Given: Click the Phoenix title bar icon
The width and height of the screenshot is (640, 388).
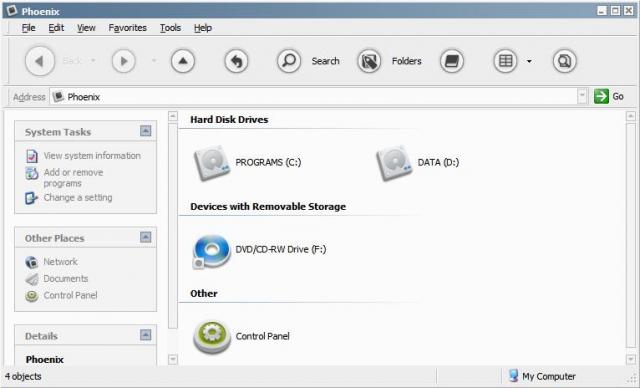Looking at the screenshot, I should pos(12,10).
